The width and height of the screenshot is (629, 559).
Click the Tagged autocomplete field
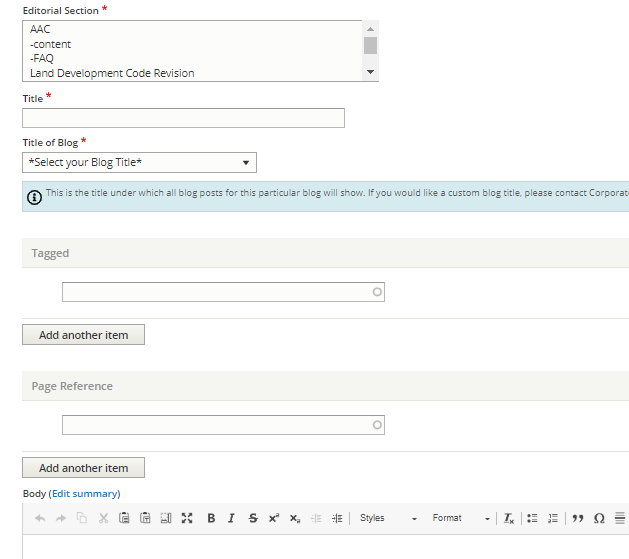click(x=223, y=292)
